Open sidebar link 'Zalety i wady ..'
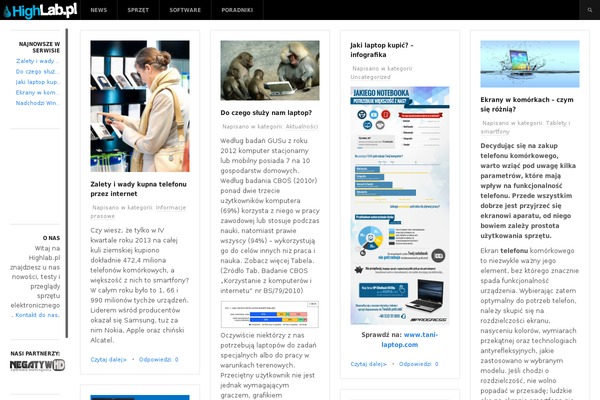Viewport: 600px width, 400px height. tap(38, 61)
